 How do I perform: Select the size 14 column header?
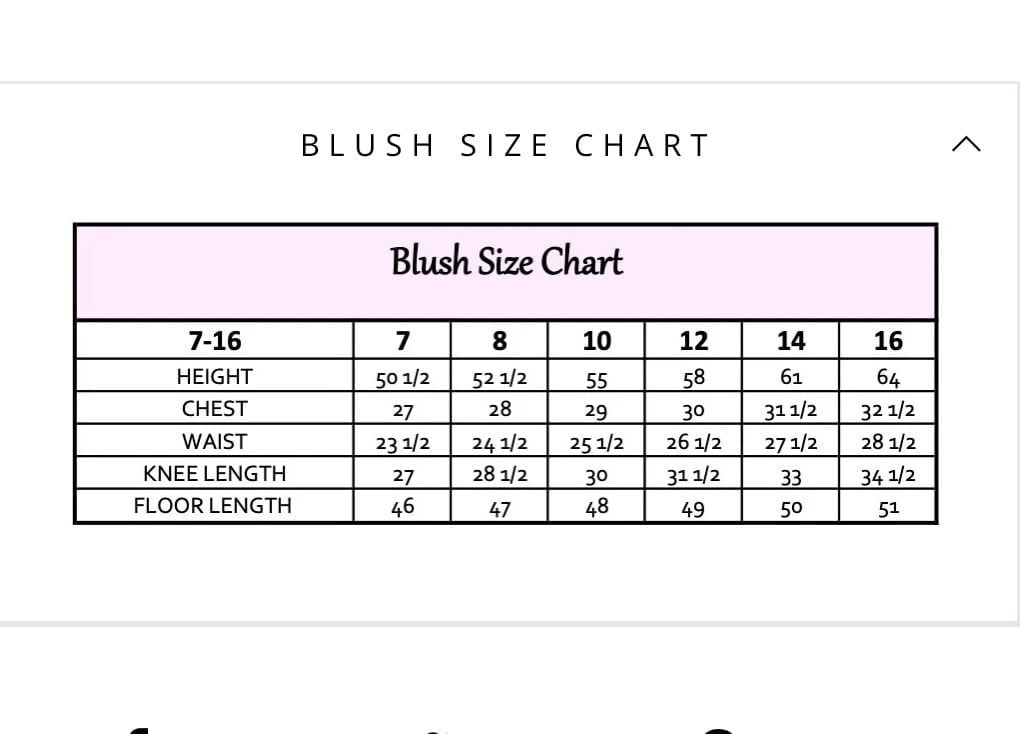[790, 340]
